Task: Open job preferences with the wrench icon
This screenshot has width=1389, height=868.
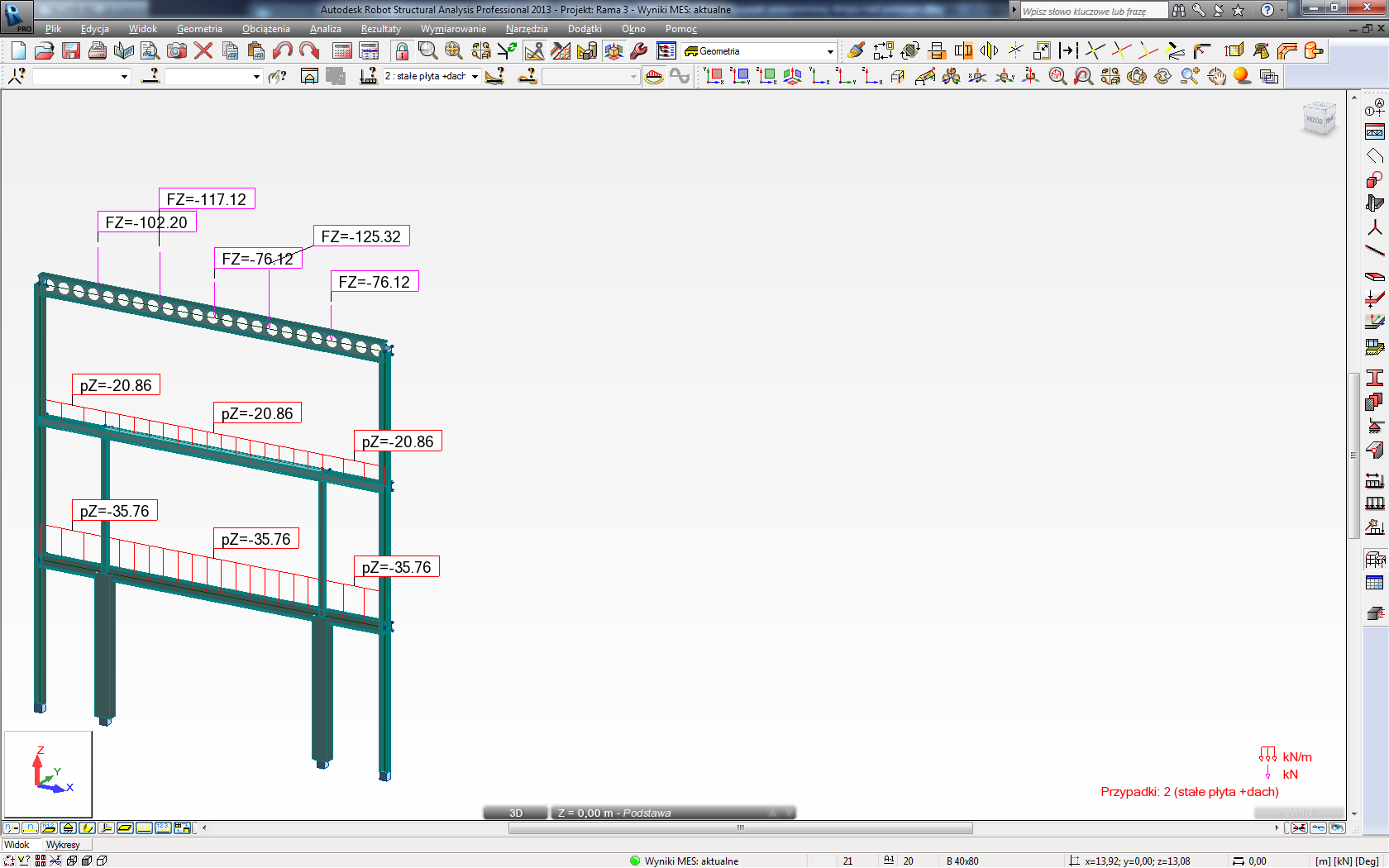Action: pos(639,50)
